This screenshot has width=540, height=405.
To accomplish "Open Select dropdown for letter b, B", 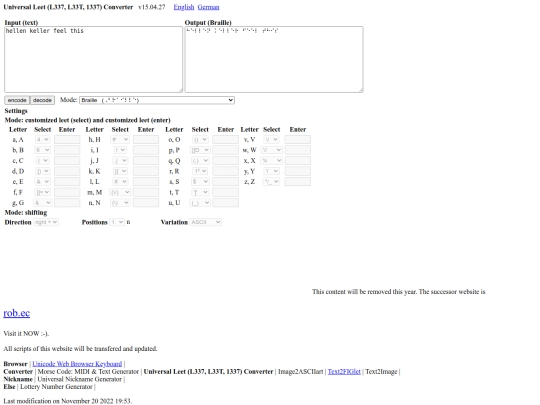I will tap(42, 150).
